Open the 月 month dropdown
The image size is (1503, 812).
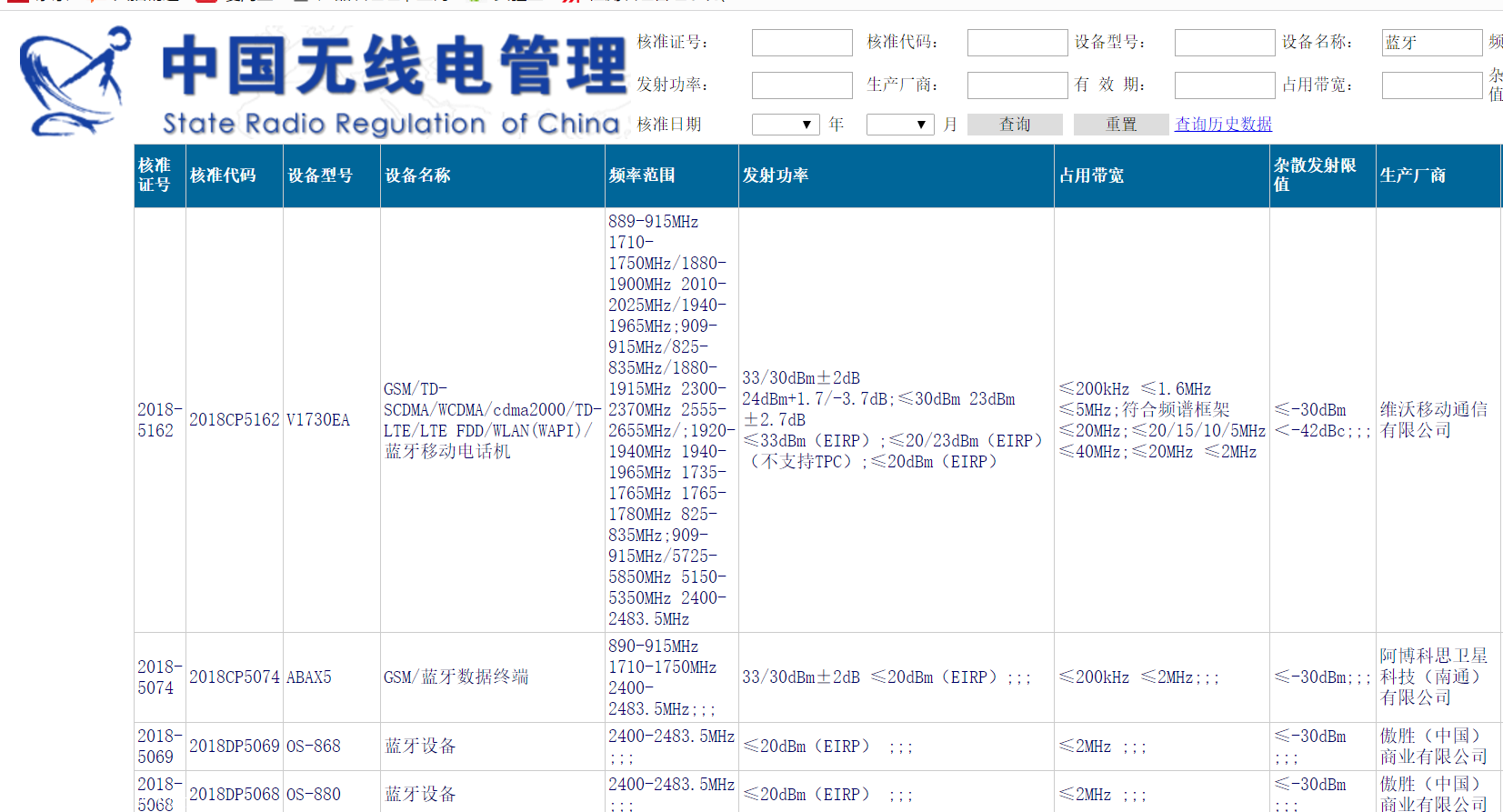click(x=900, y=125)
